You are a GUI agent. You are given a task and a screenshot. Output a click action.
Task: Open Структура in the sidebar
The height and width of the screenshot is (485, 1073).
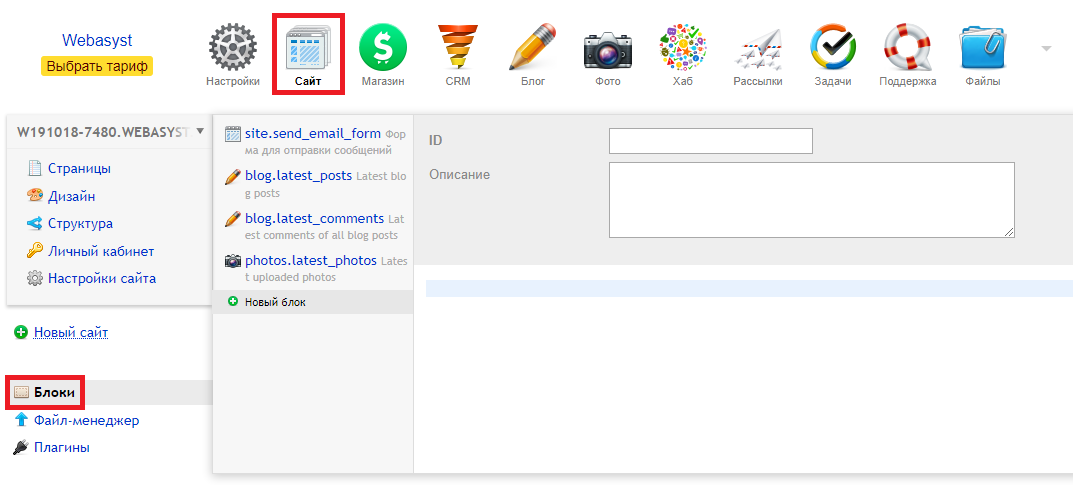(x=81, y=224)
